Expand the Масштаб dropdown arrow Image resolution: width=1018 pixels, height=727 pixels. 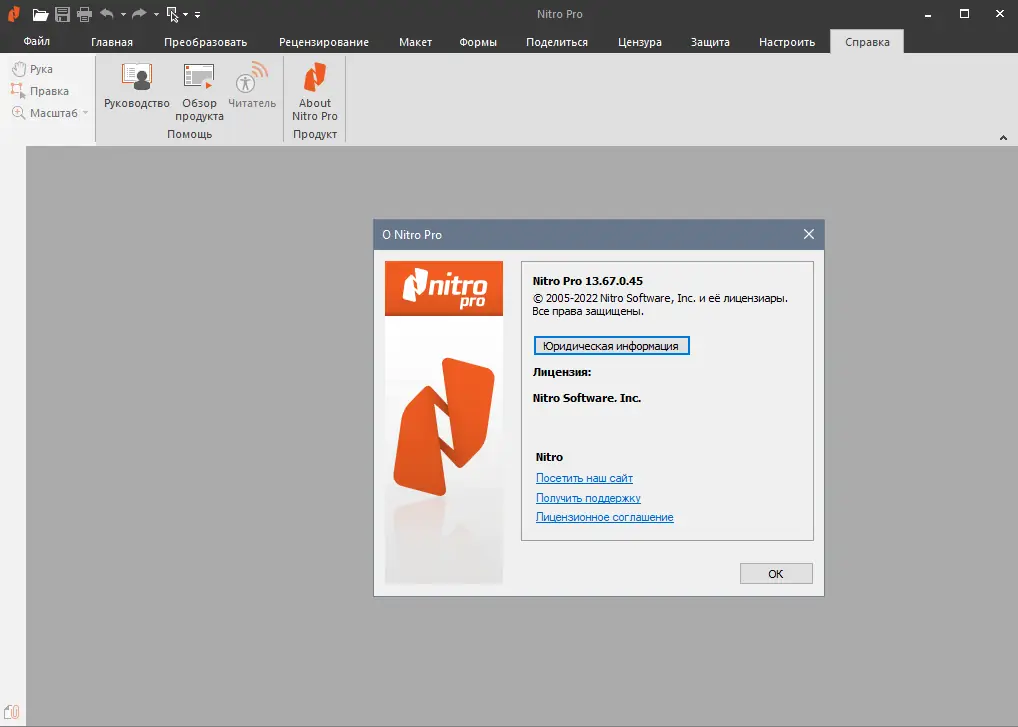click(86, 113)
